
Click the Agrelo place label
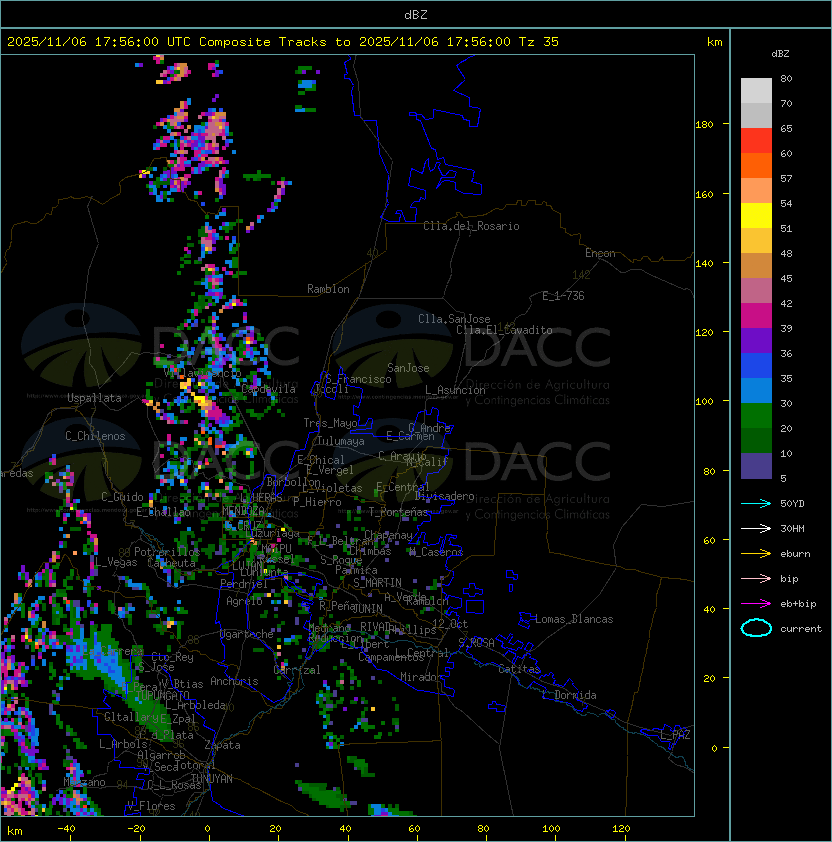pos(244,601)
